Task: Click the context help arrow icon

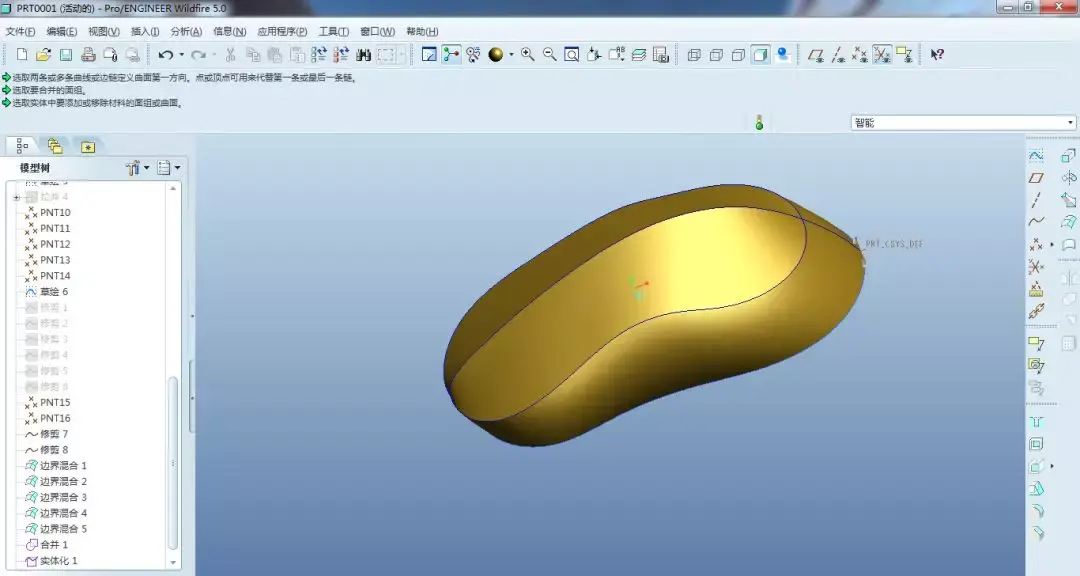Action: pyautogui.click(x=937, y=54)
